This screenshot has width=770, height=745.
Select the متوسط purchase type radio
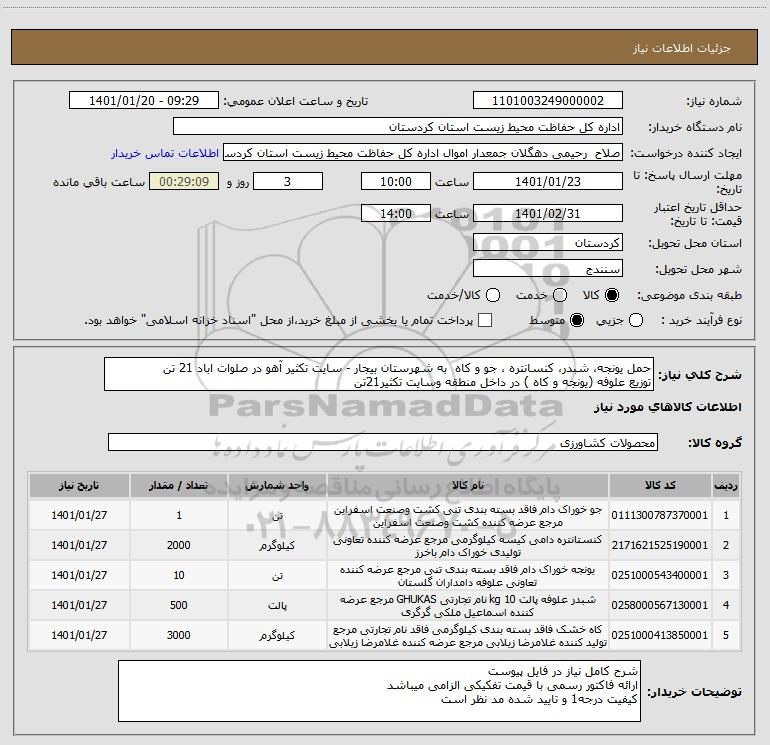coord(577,320)
